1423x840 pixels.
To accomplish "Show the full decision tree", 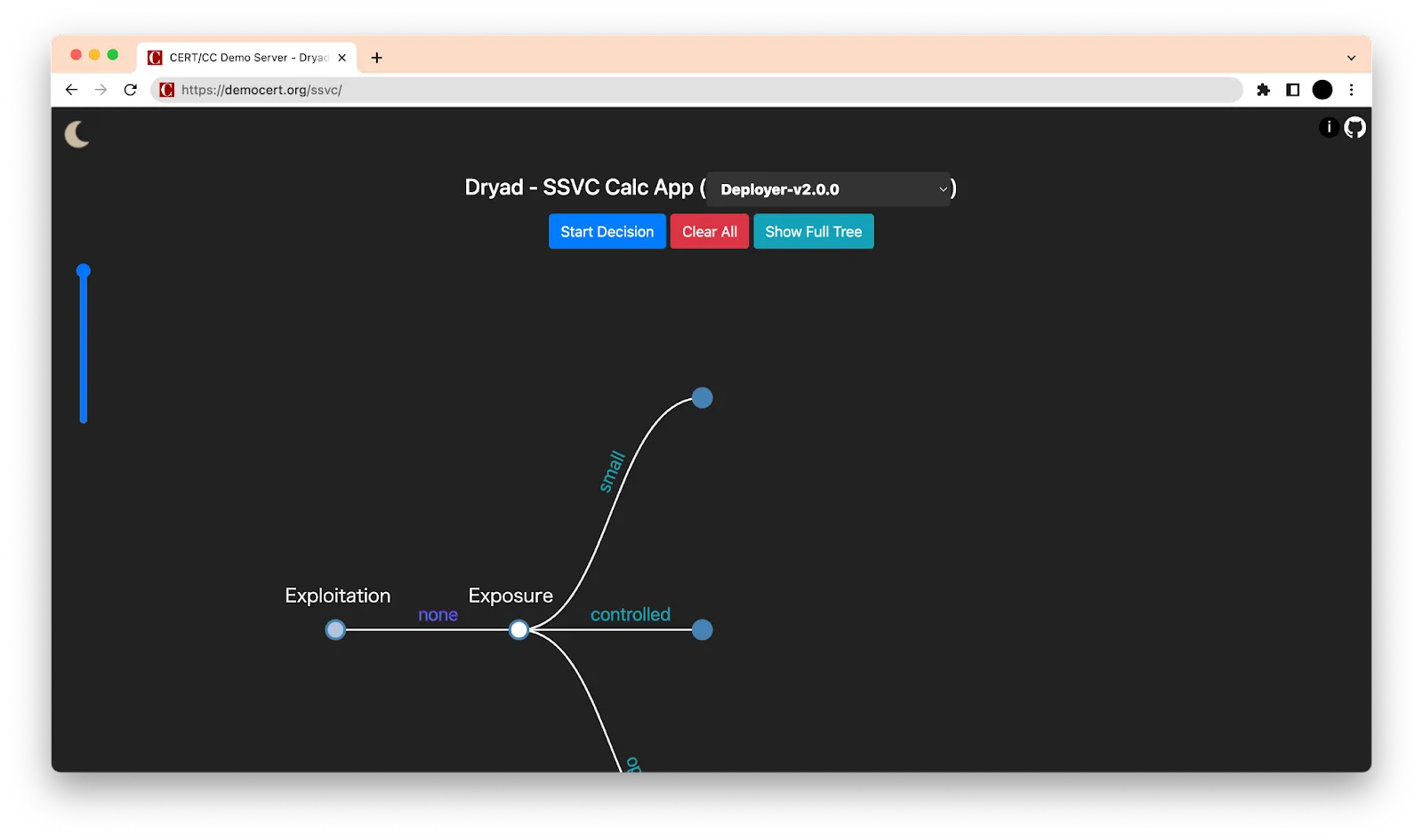I will (x=813, y=231).
